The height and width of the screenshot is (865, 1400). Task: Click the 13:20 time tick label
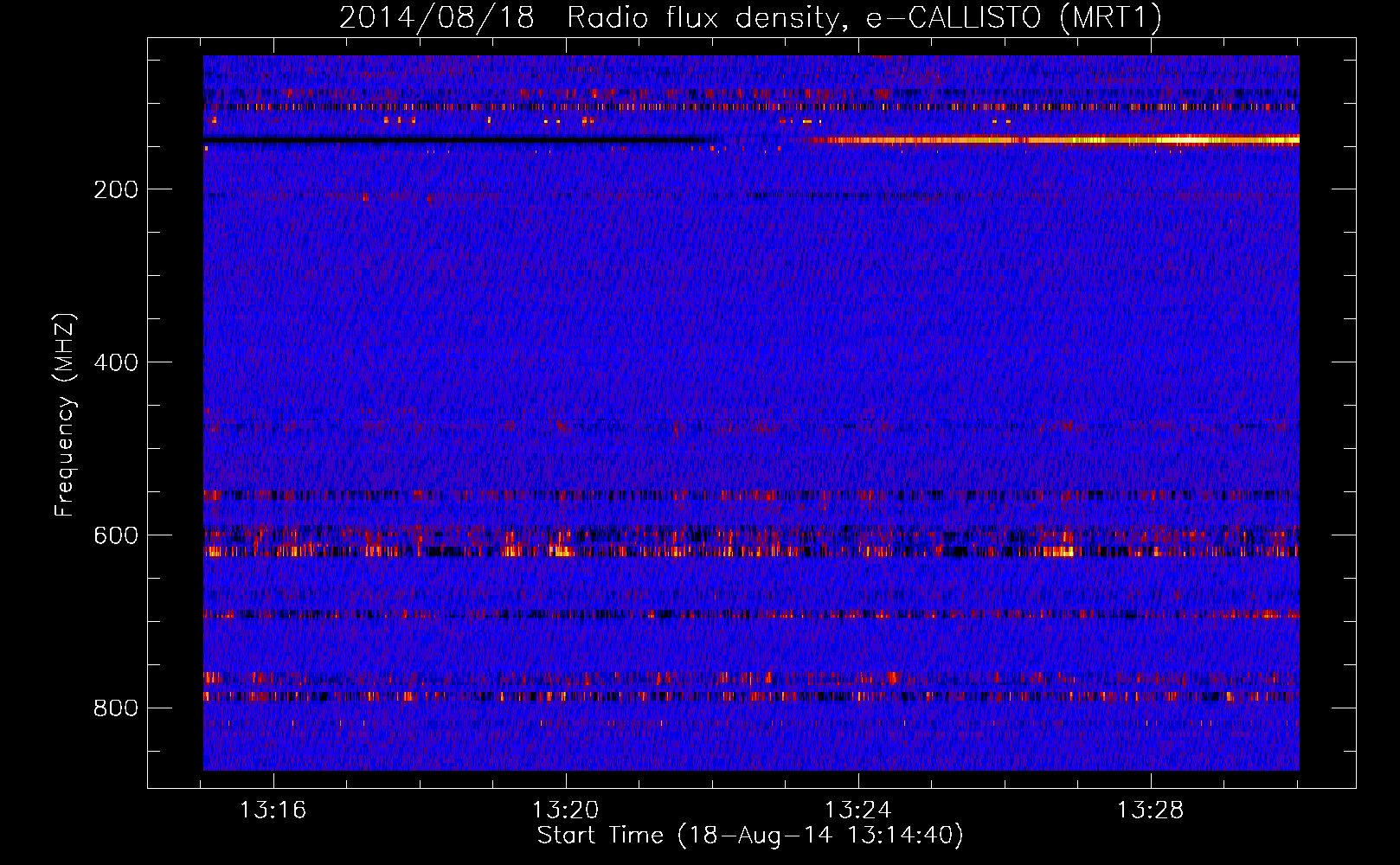tap(565, 810)
